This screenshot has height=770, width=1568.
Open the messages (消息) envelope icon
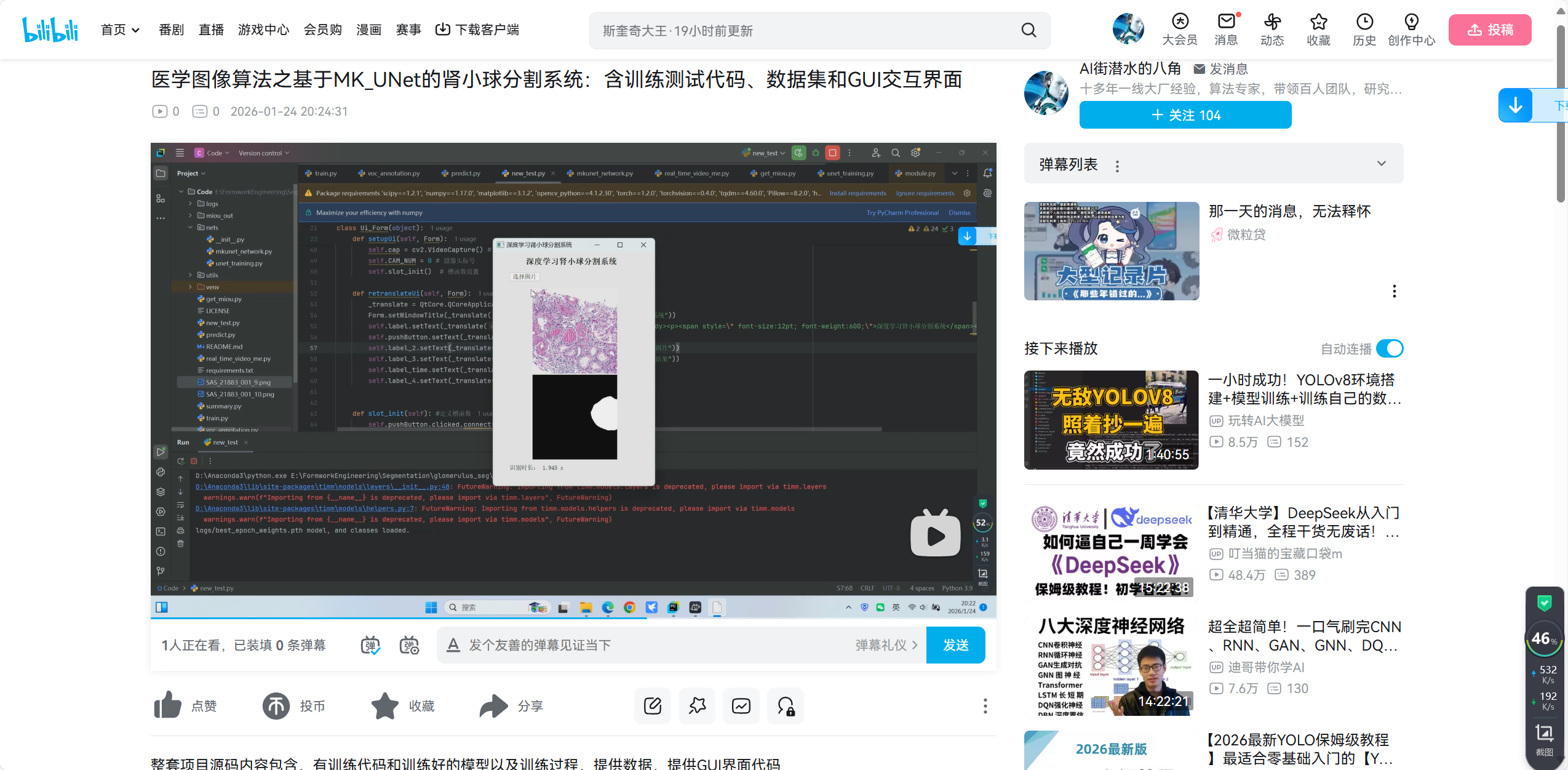point(1226,22)
